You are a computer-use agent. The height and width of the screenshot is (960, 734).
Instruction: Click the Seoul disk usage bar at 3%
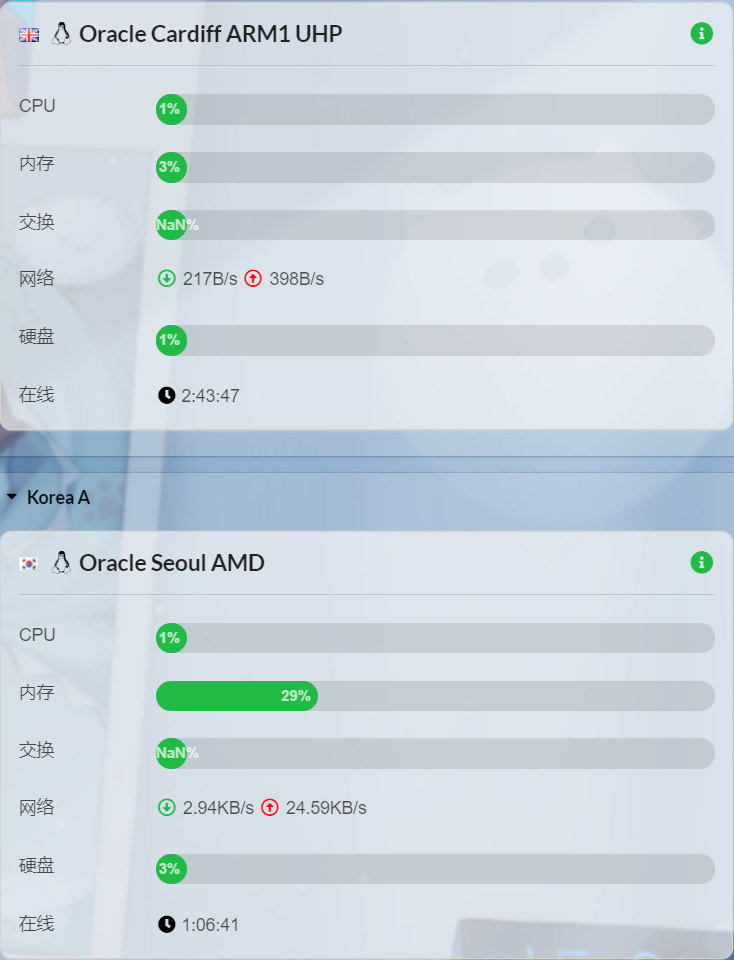tap(435, 869)
